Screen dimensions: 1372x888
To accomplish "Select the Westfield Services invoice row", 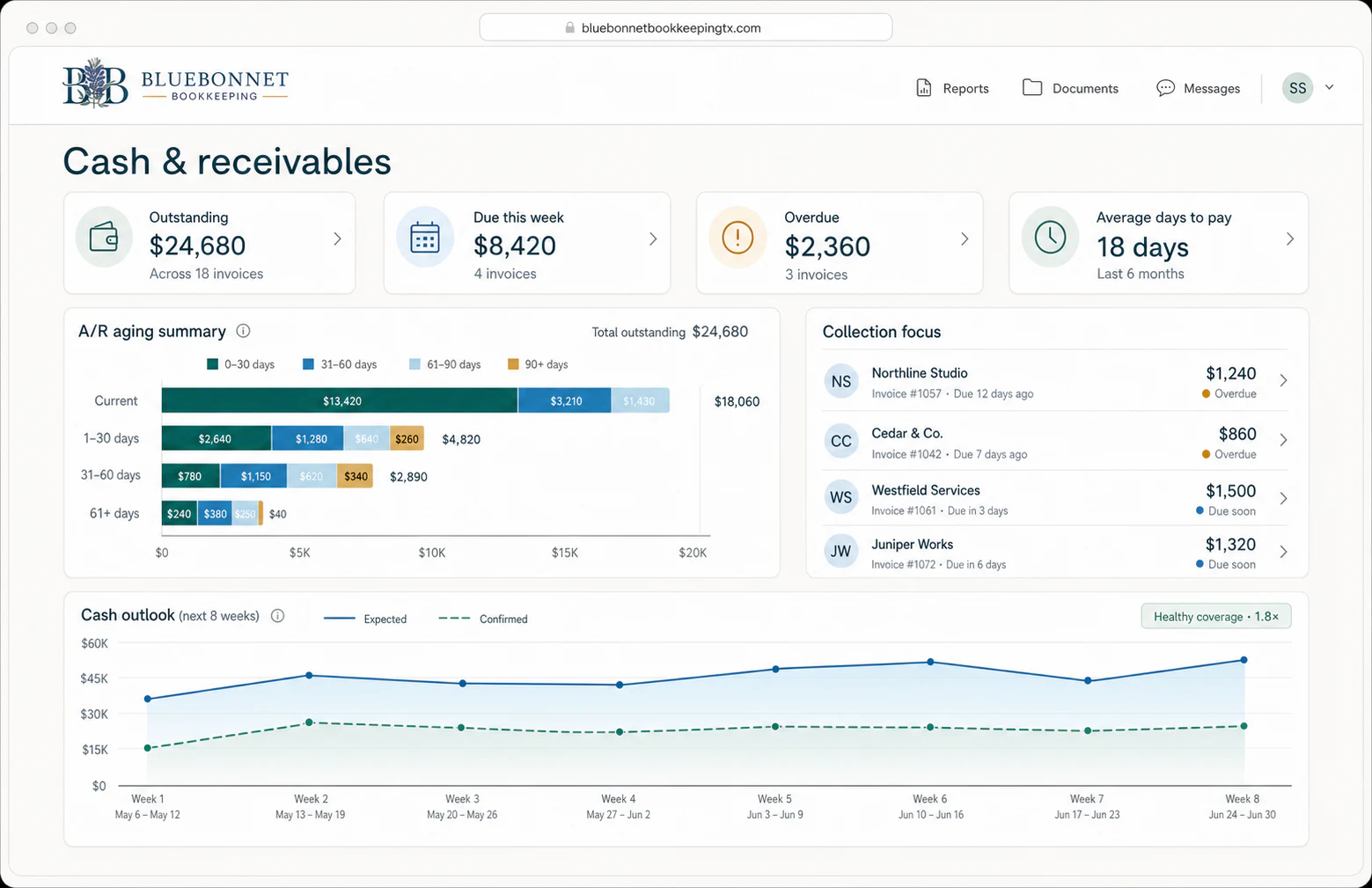I will 1057,499.
